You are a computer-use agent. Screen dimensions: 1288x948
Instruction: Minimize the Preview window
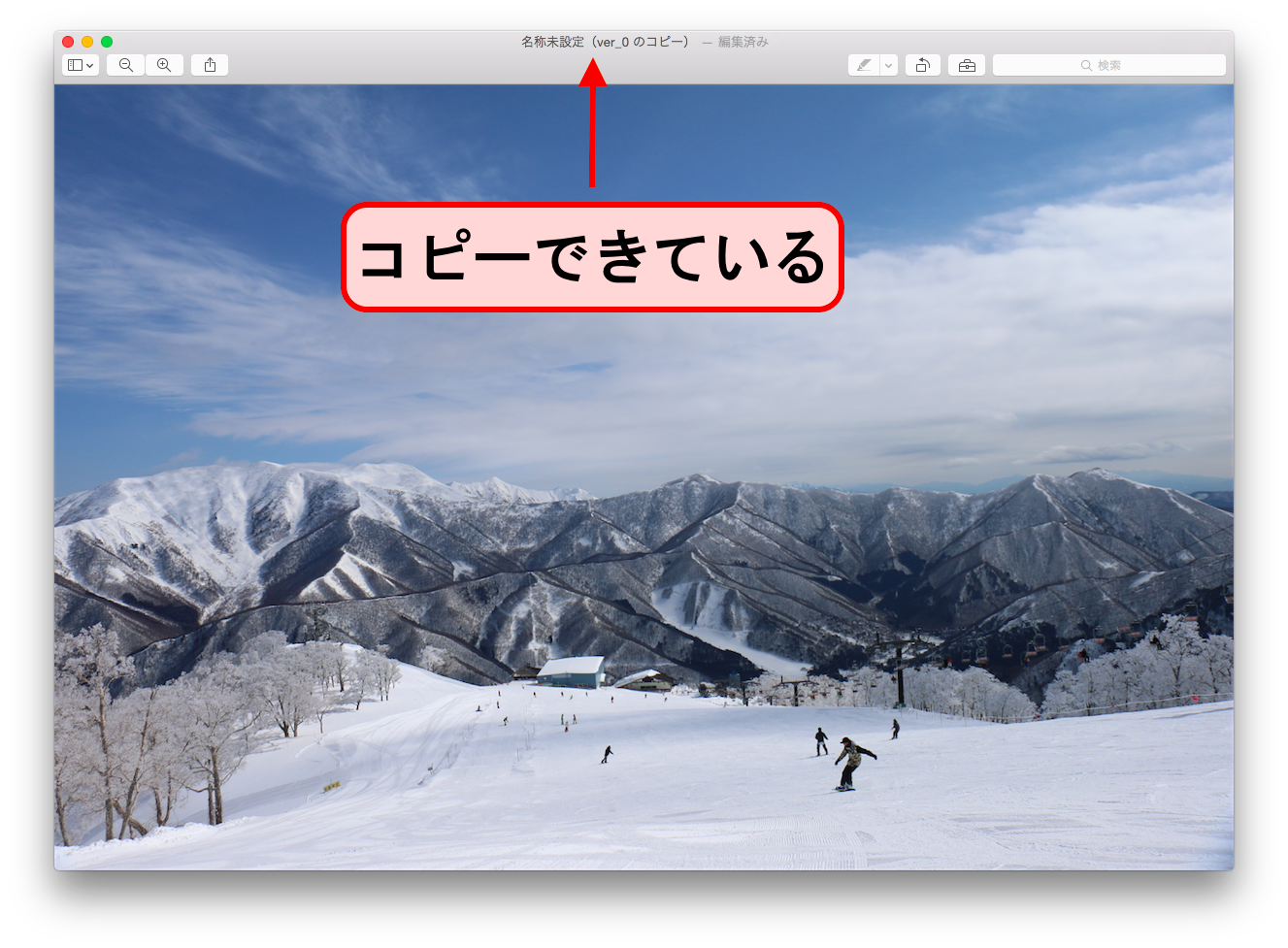(87, 42)
